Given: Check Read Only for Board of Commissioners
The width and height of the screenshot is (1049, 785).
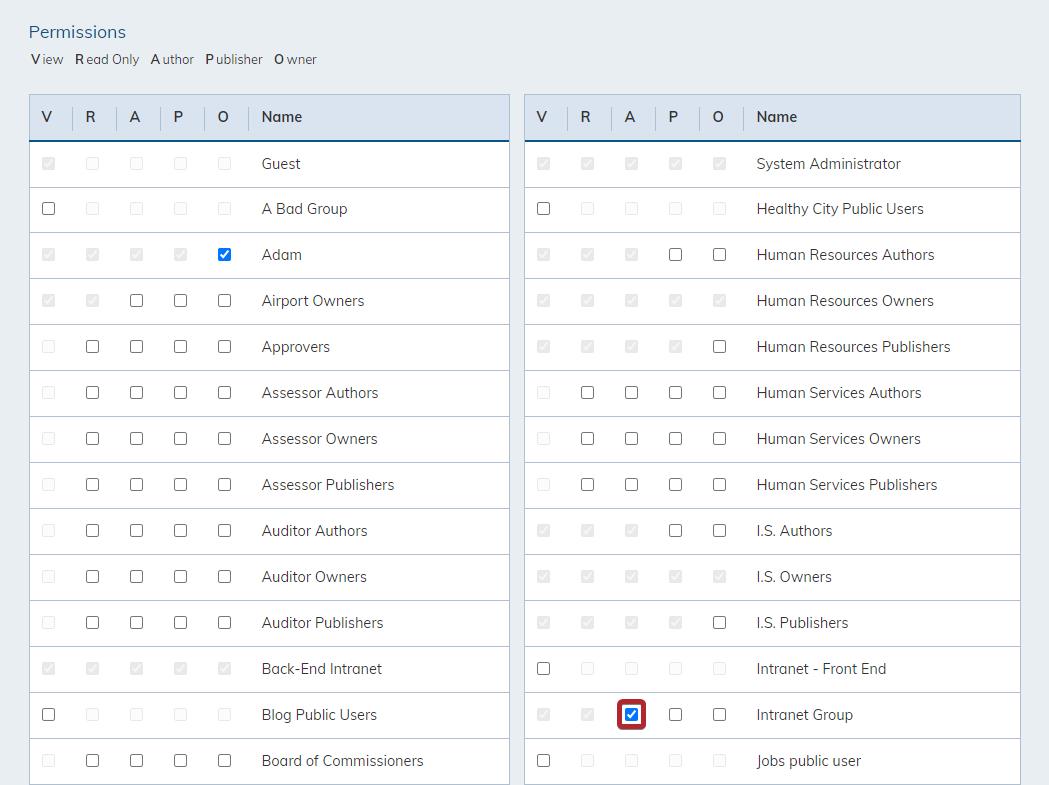Looking at the screenshot, I should (x=92, y=761).
